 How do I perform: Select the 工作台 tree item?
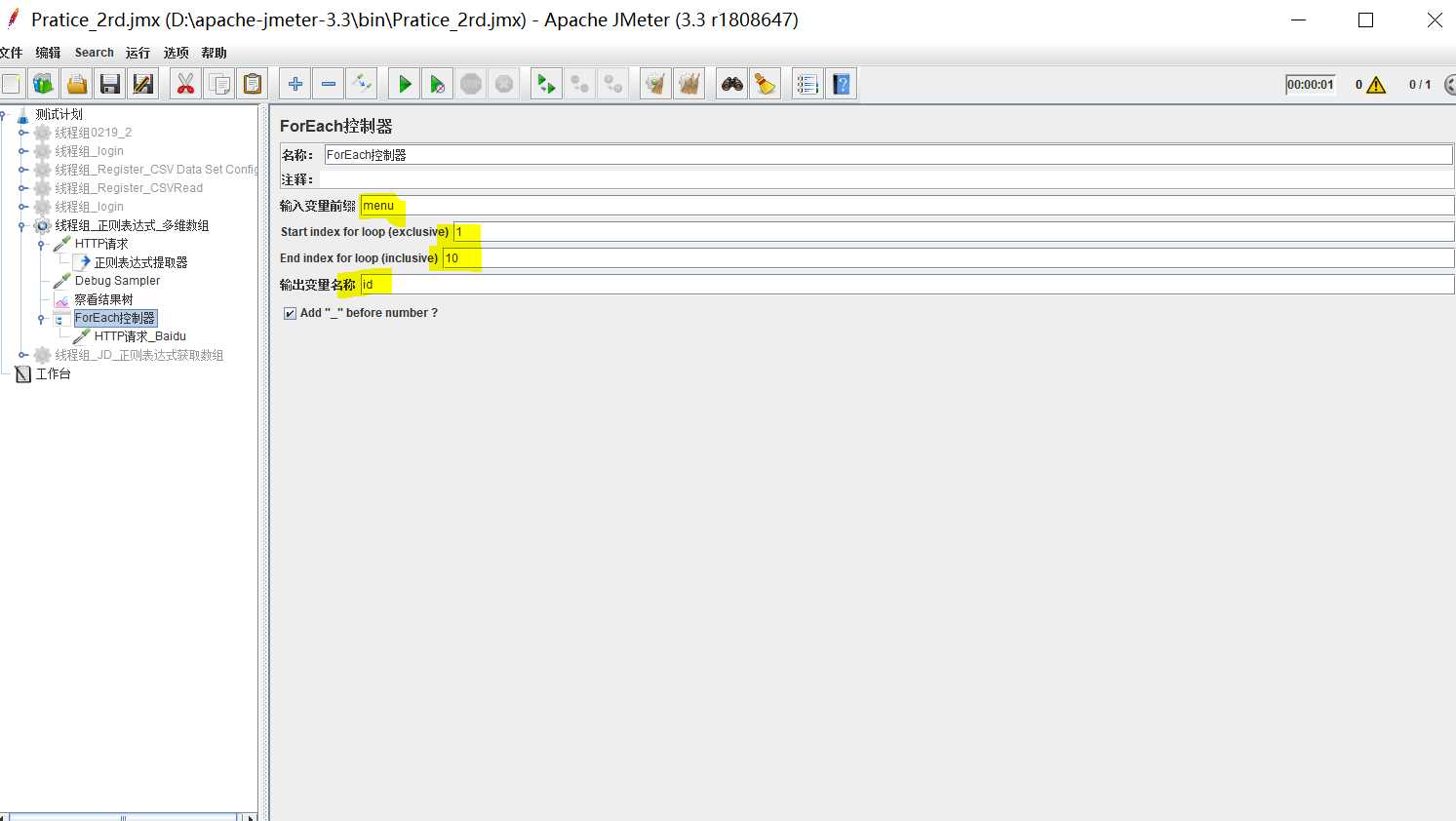(53, 373)
